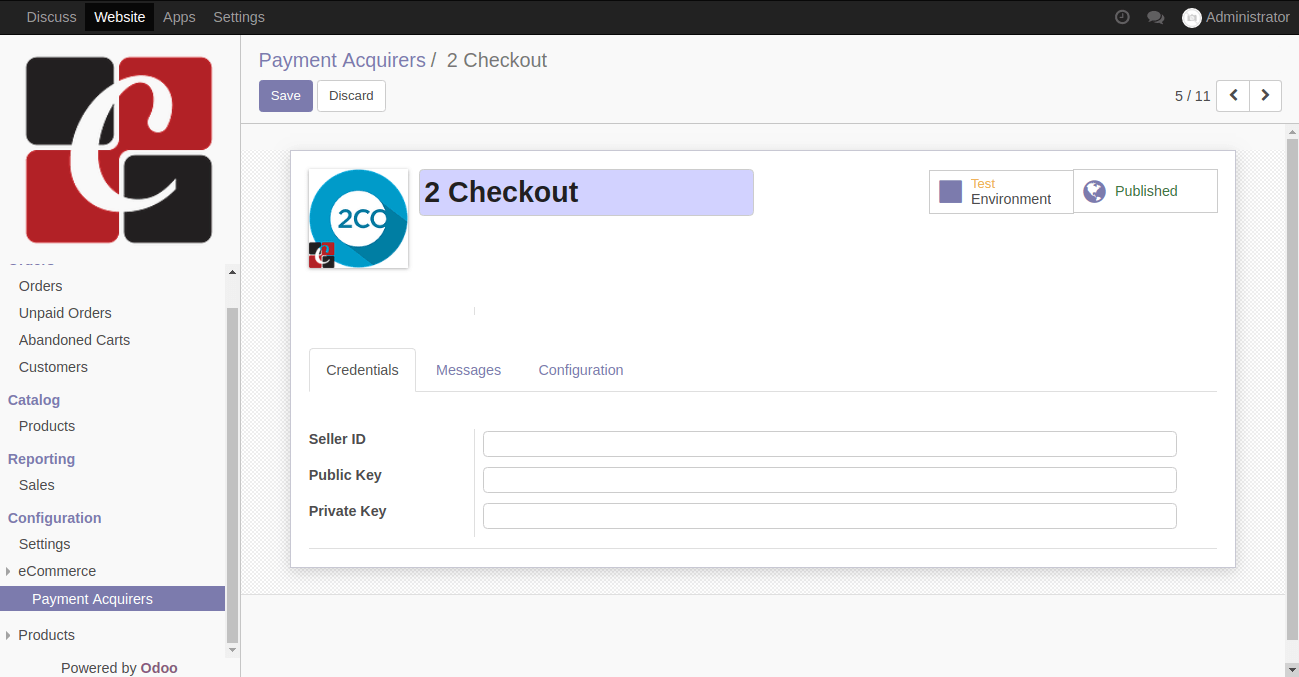Image resolution: width=1299 pixels, height=677 pixels.
Task: Go to previous record arrow
Action: (x=1233, y=95)
